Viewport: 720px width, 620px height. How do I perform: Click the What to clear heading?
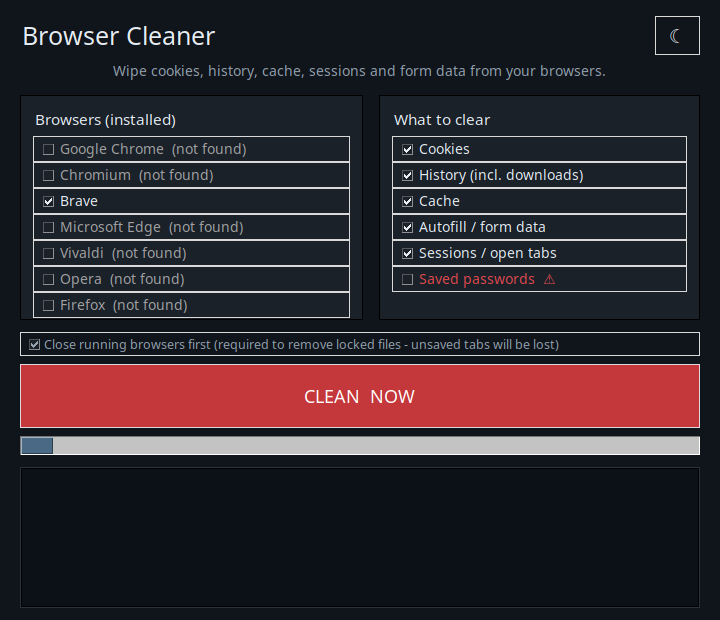tap(442, 120)
